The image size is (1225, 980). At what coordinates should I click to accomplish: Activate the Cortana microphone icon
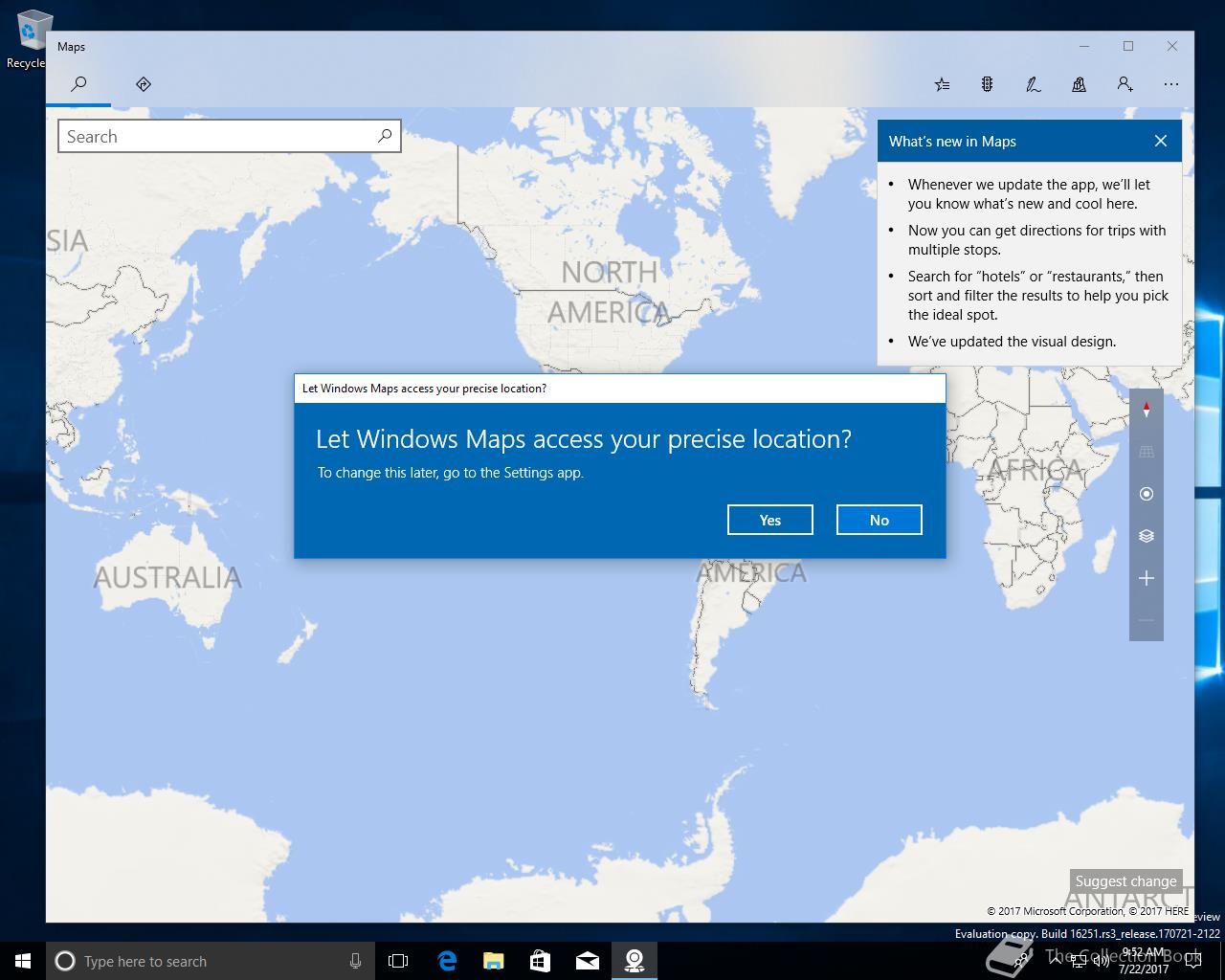tap(355, 961)
